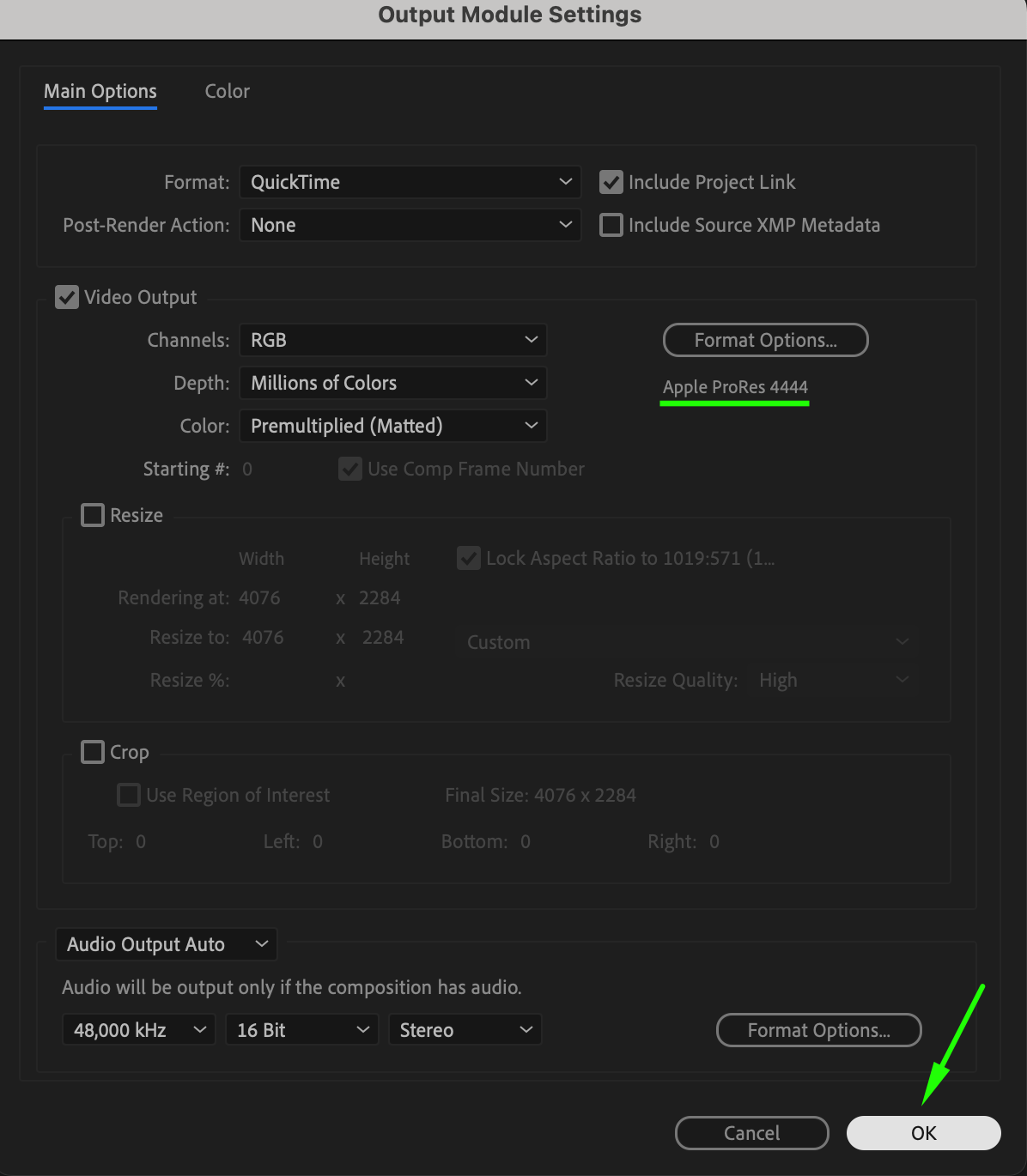Enable the Crop checkbox
This screenshot has width=1027, height=1176.
pyautogui.click(x=93, y=752)
